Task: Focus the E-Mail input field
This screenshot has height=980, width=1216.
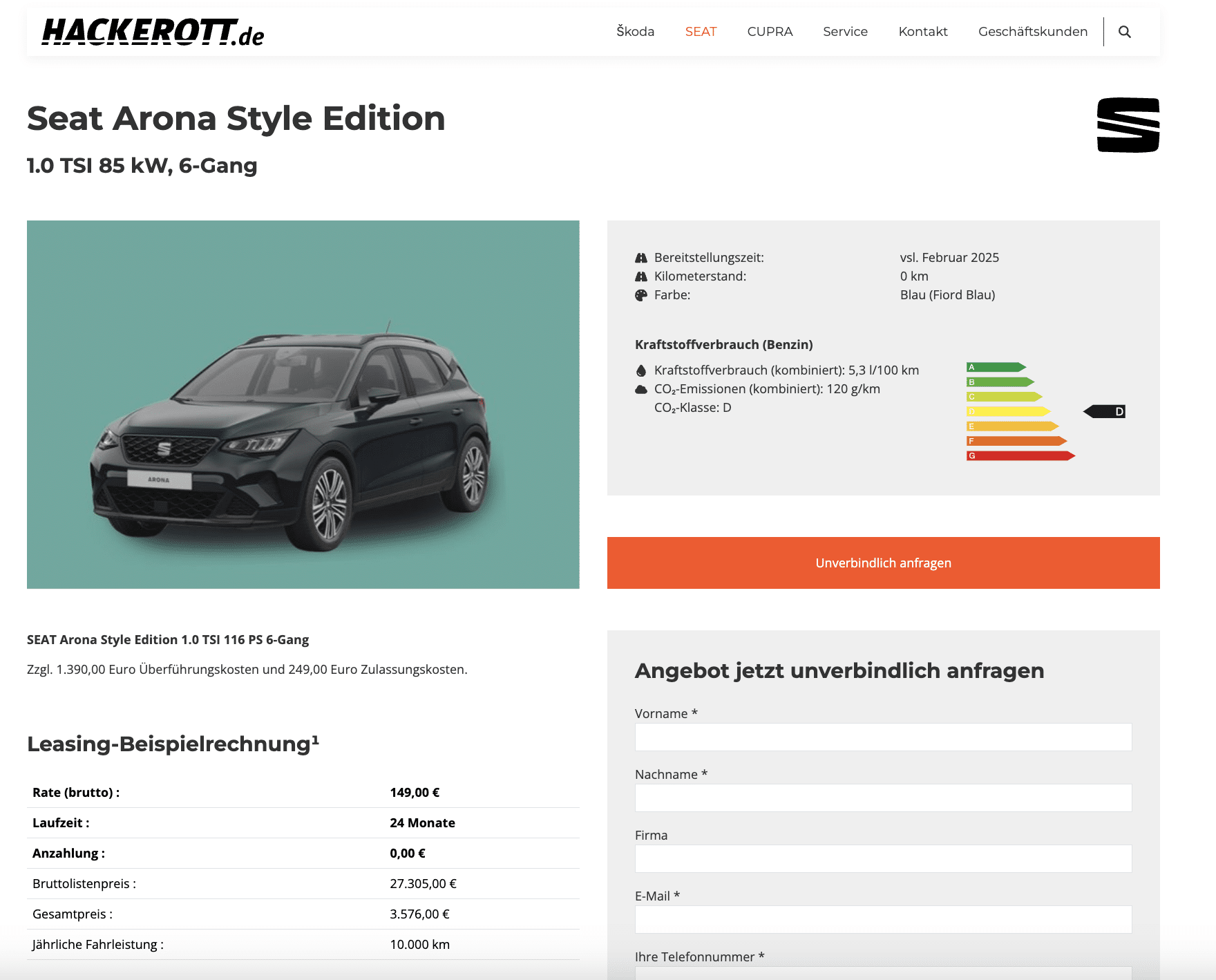Action: 884,920
